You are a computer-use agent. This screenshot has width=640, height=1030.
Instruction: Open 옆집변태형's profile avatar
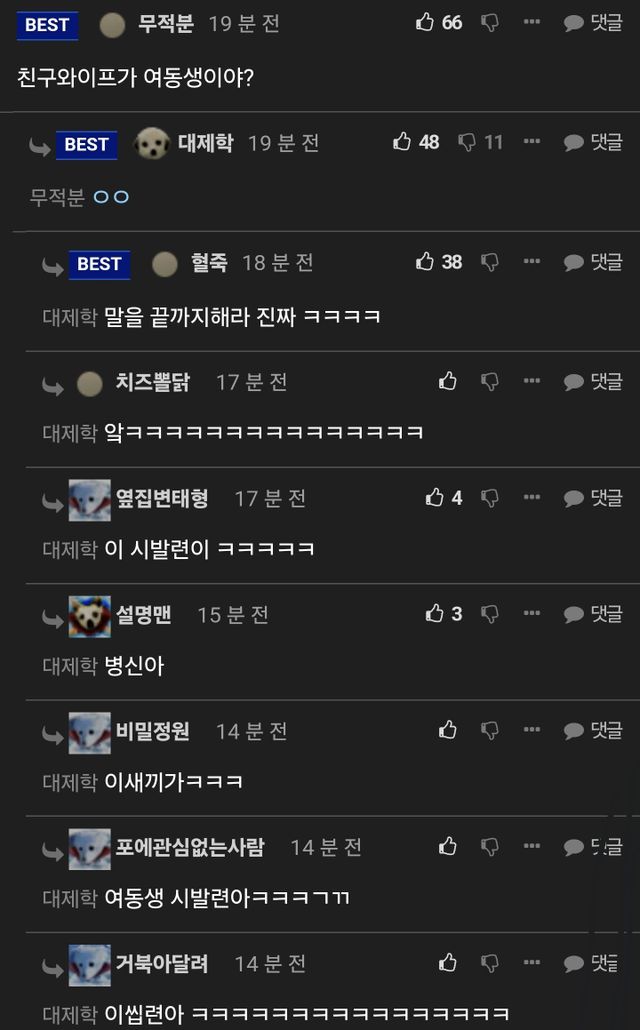90,500
